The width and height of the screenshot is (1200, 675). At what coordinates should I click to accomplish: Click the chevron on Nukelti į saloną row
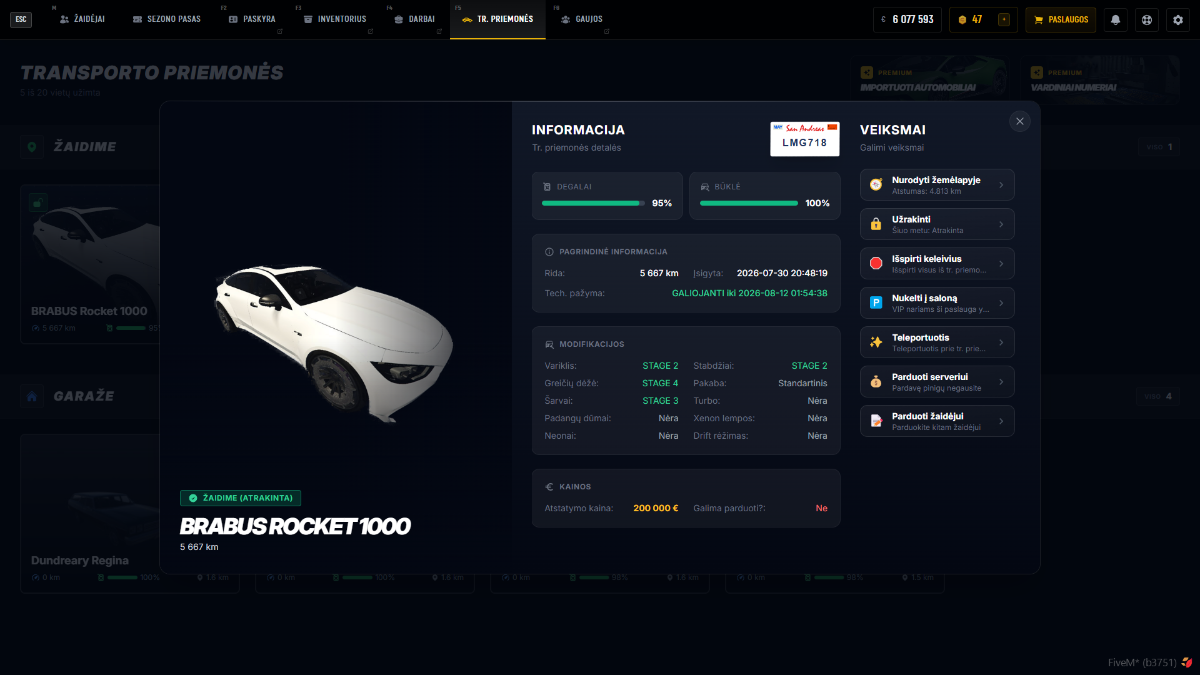[x=1002, y=303]
